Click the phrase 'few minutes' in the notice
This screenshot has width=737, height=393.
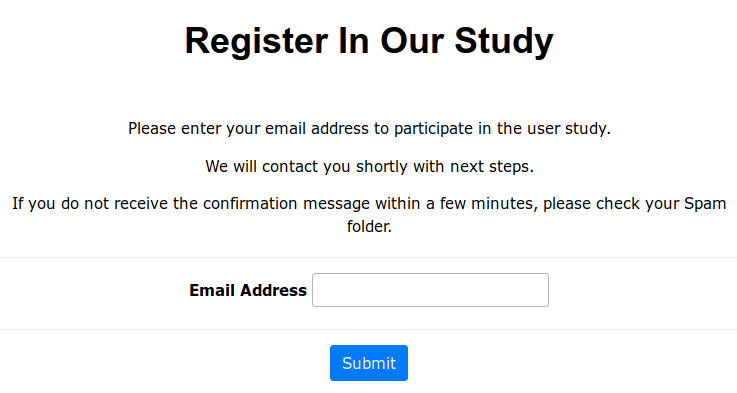coord(488,204)
